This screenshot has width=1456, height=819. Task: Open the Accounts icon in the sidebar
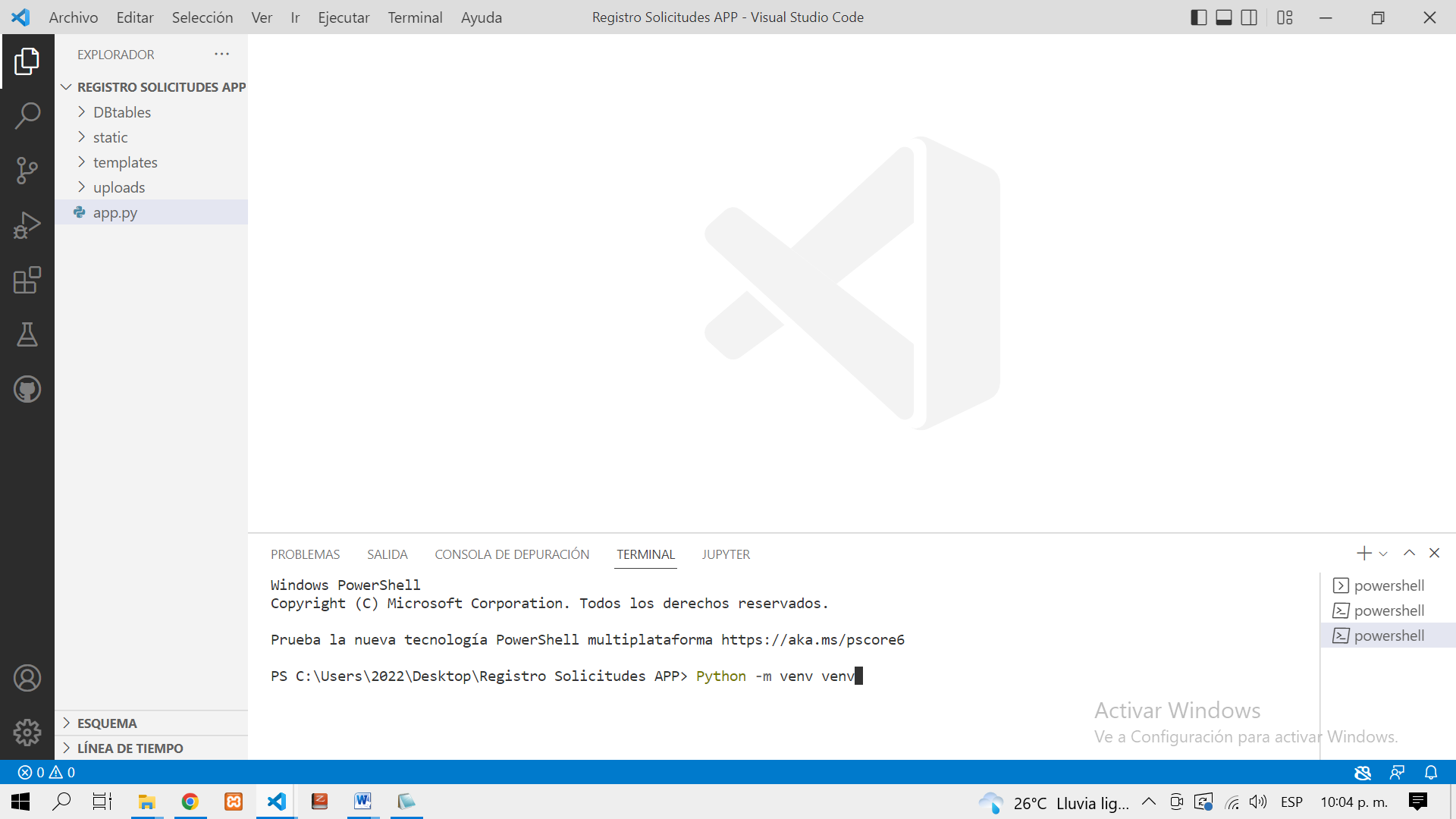(x=27, y=678)
